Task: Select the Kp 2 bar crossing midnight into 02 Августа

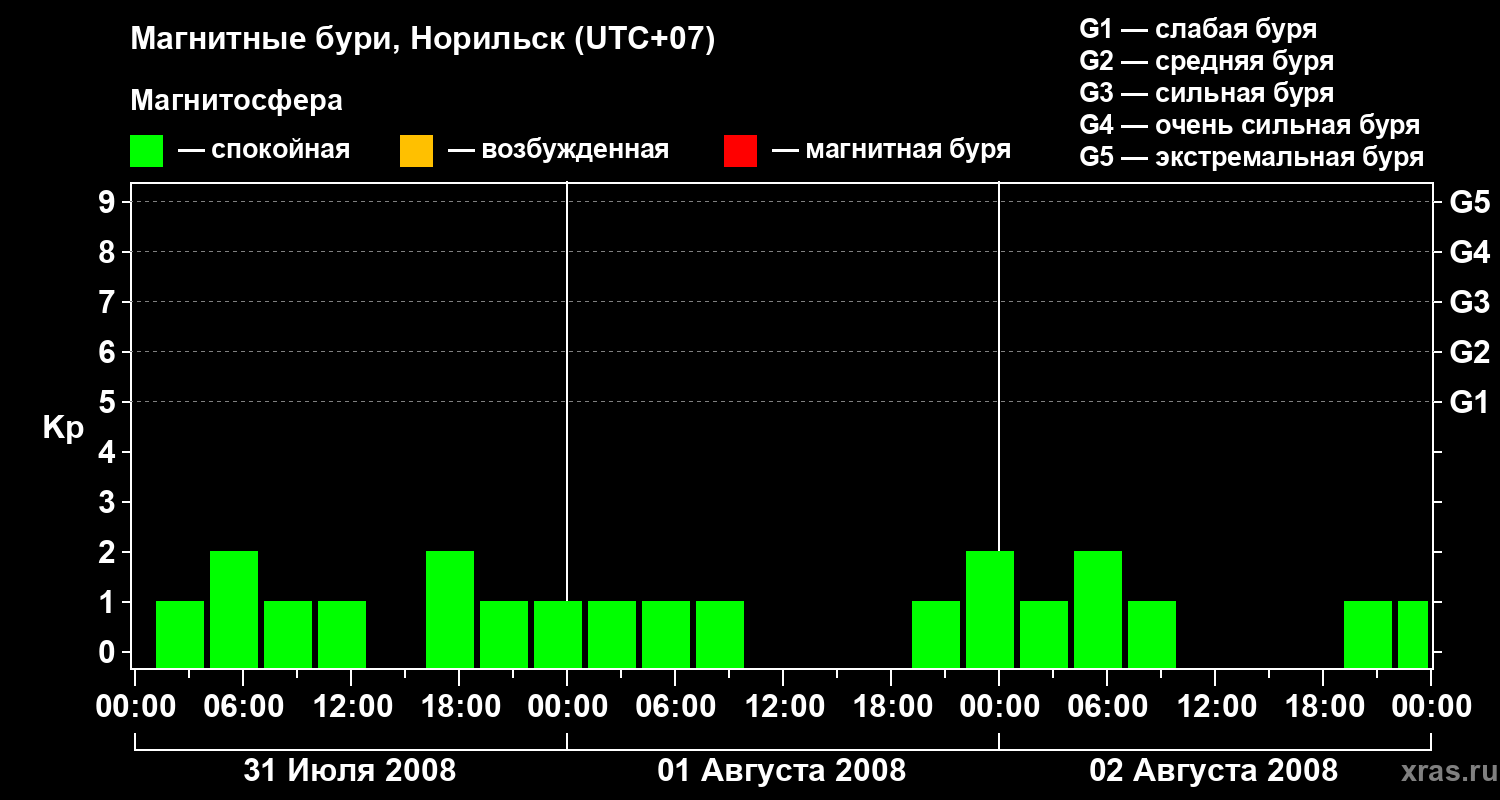Action: click(990, 609)
